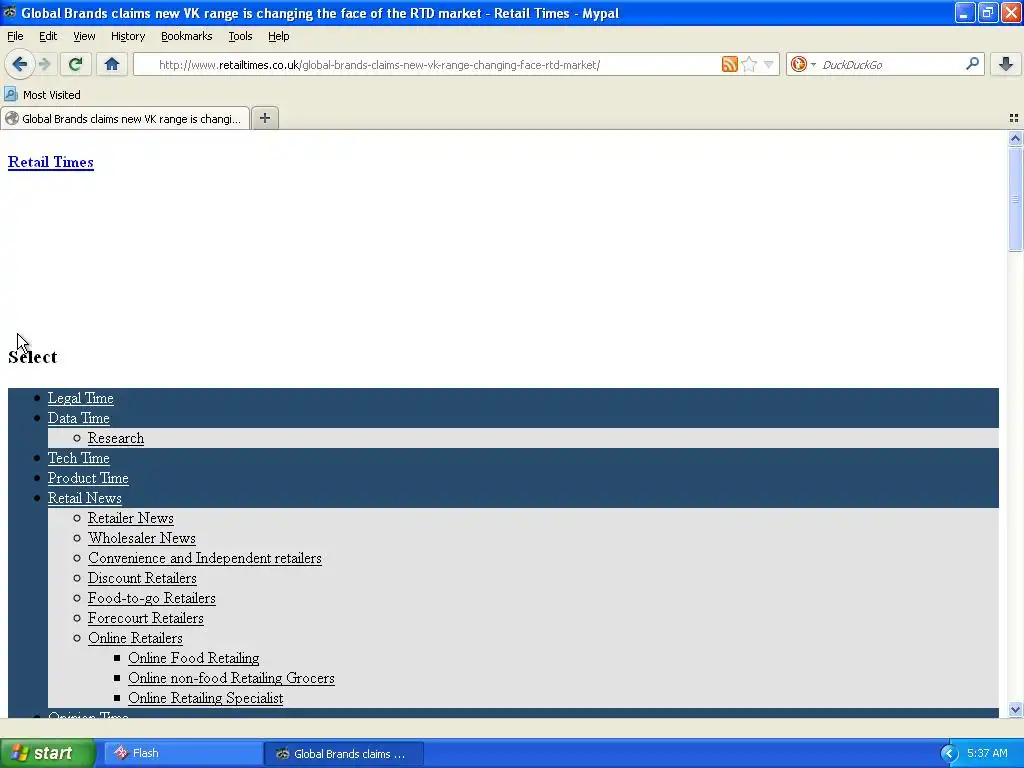Open the View menu

click(x=84, y=36)
